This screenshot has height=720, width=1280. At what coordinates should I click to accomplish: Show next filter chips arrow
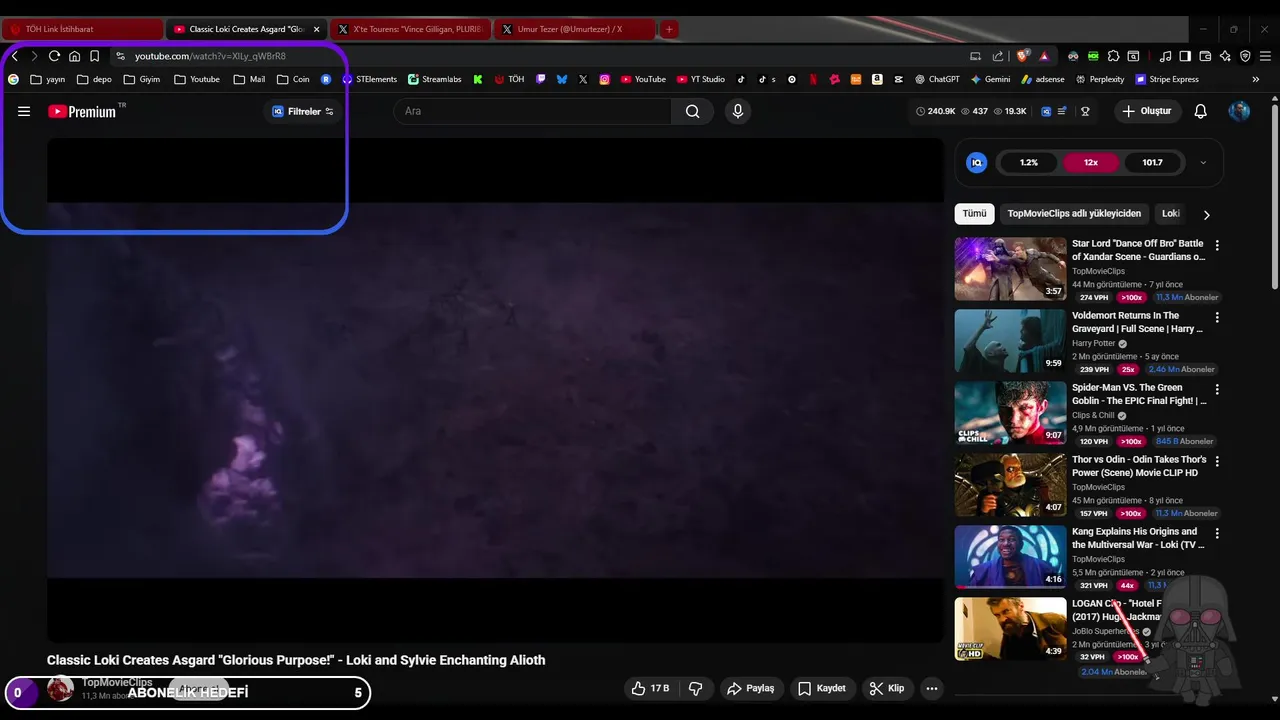point(1206,214)
